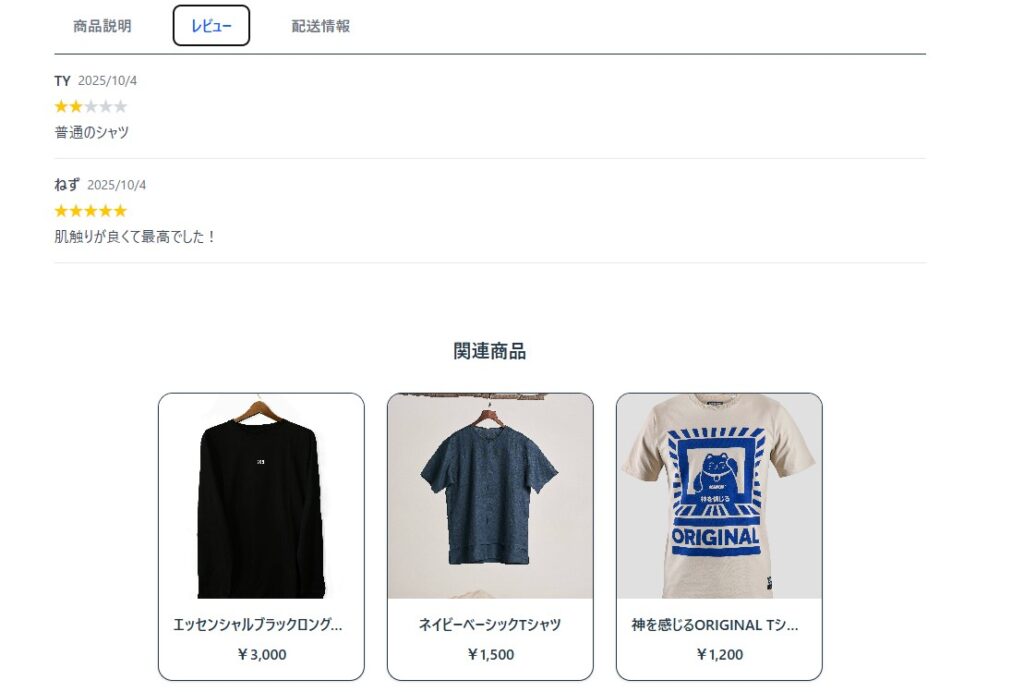Click the two-star rating of TY's review
The width and height of the screenshot is (1024, 692).
pyautogui.click(x=91, y=106)
